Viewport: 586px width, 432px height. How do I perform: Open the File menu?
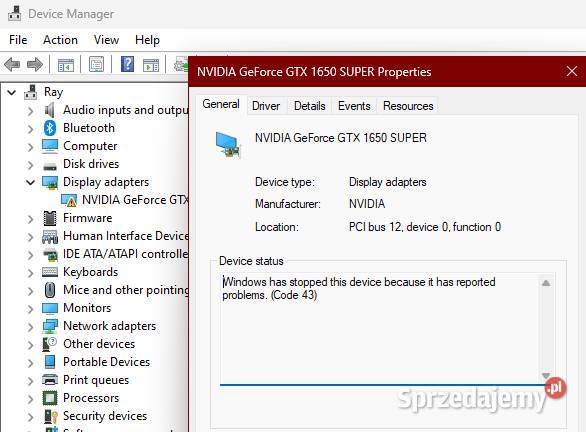point(18,40)
